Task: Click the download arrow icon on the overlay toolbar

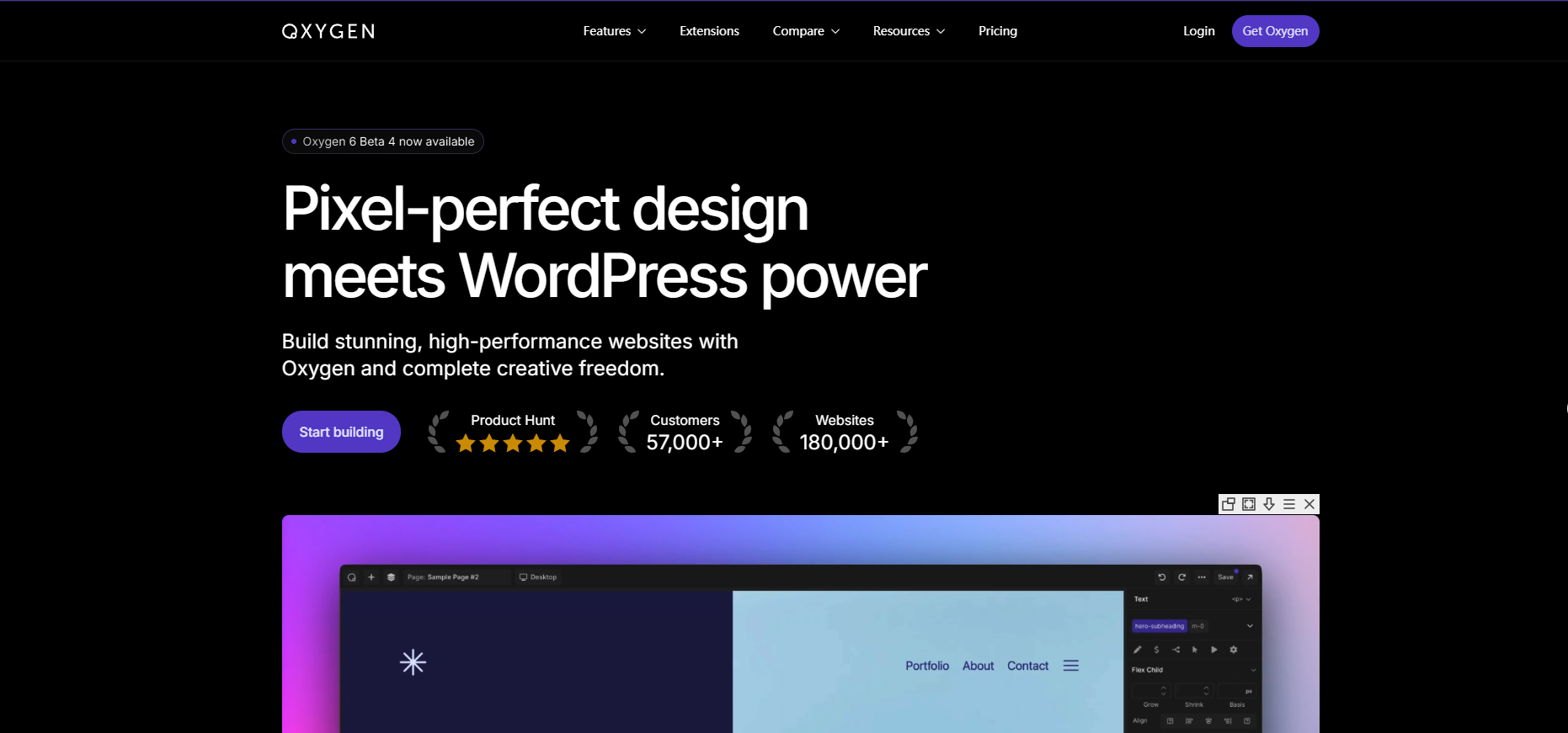Action: pyautogui.click(x=1269, y=504)
